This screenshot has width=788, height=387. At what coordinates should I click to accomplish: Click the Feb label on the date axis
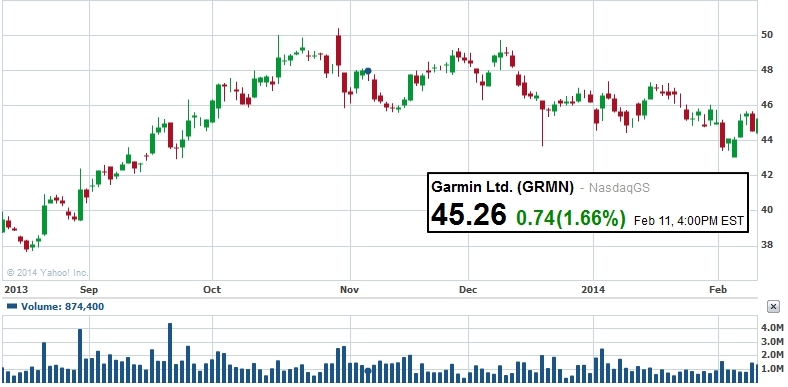pyautogui.click(x=718, y=289)
